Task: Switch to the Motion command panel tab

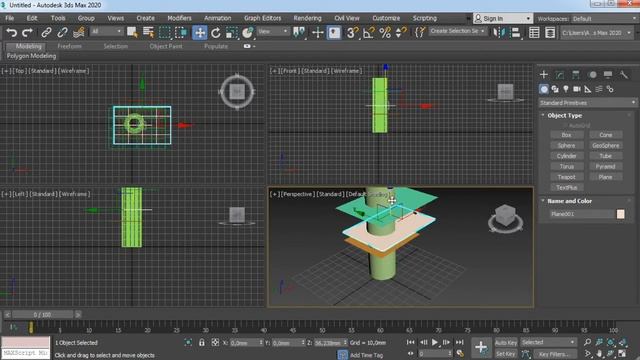Action: pyautogui.click(x=592, y=74)
